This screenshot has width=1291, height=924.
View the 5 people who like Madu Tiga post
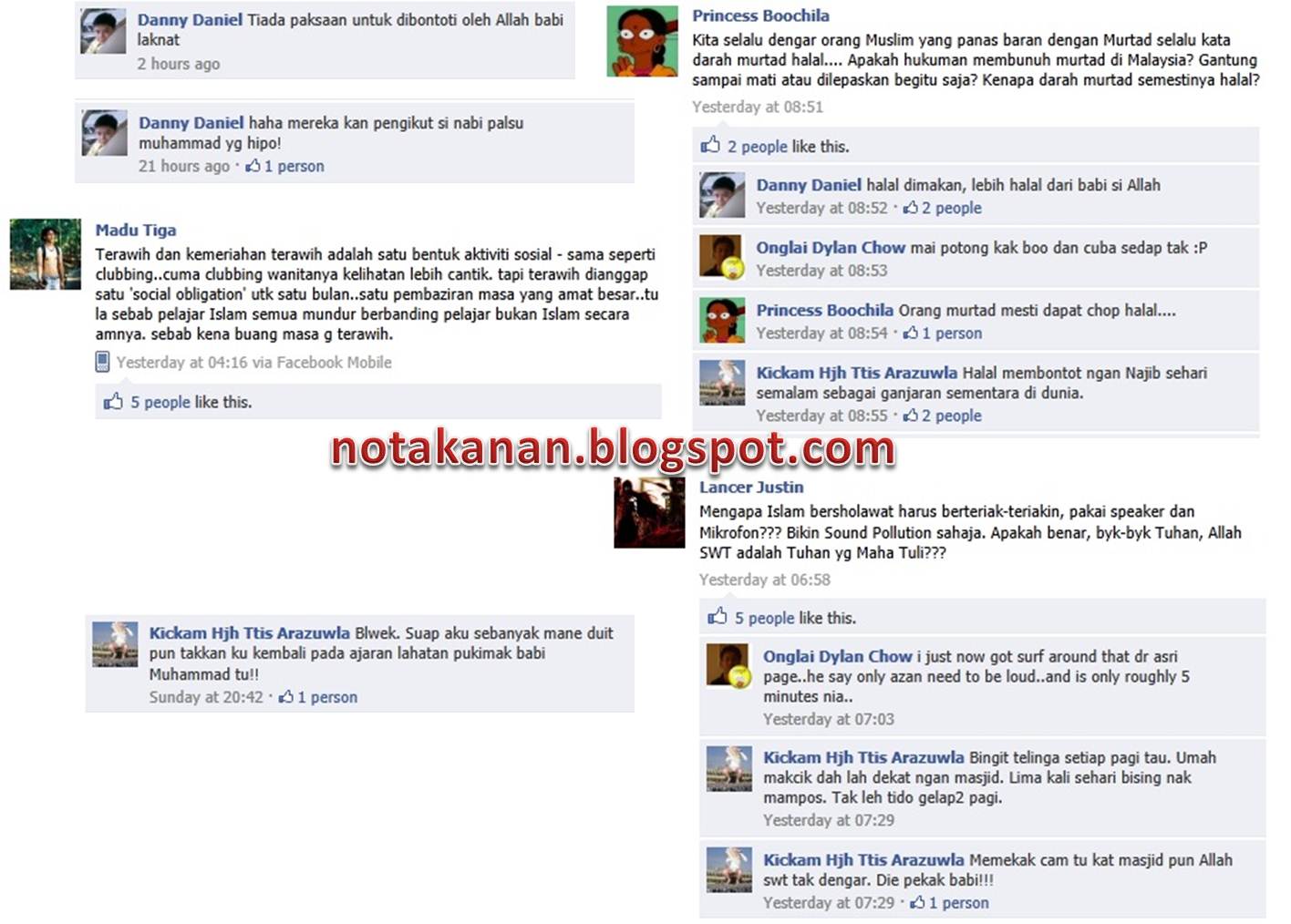tap(160, 402)
